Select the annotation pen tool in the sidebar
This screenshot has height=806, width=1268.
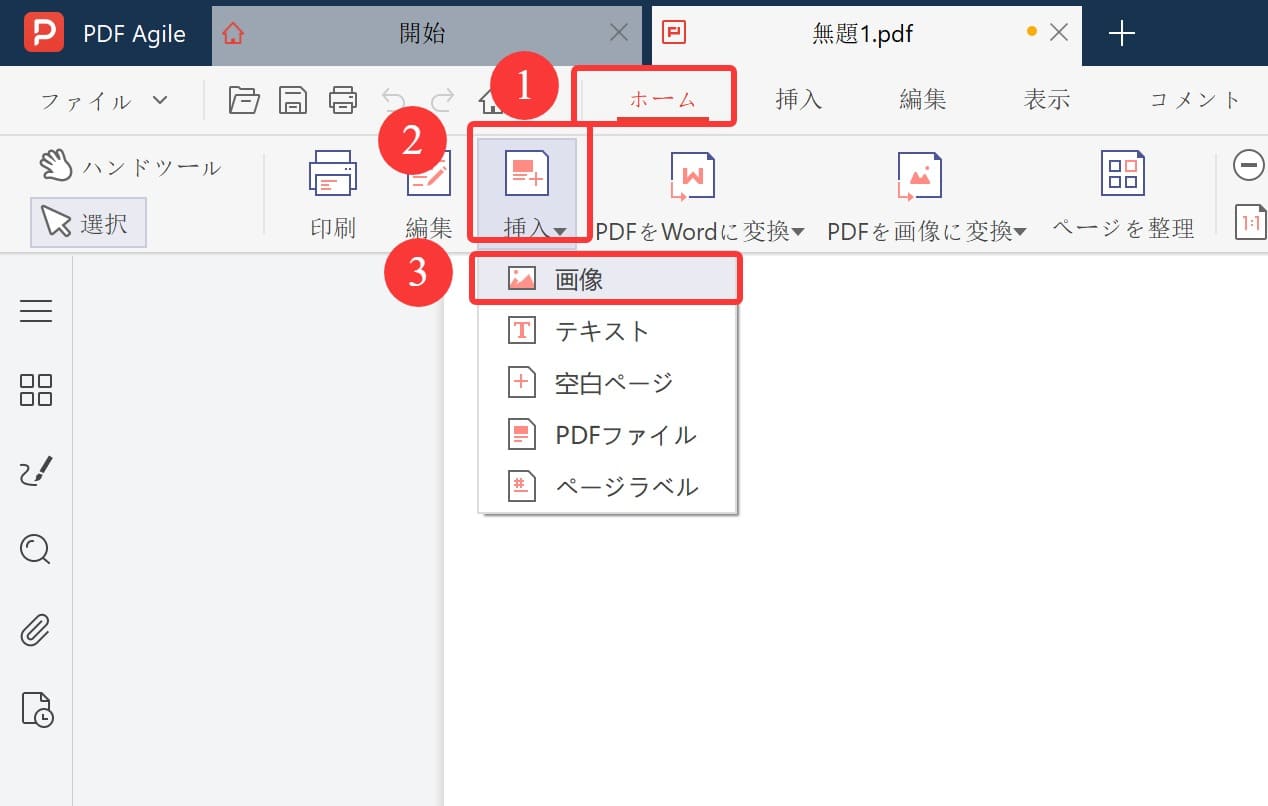(36, 470)
